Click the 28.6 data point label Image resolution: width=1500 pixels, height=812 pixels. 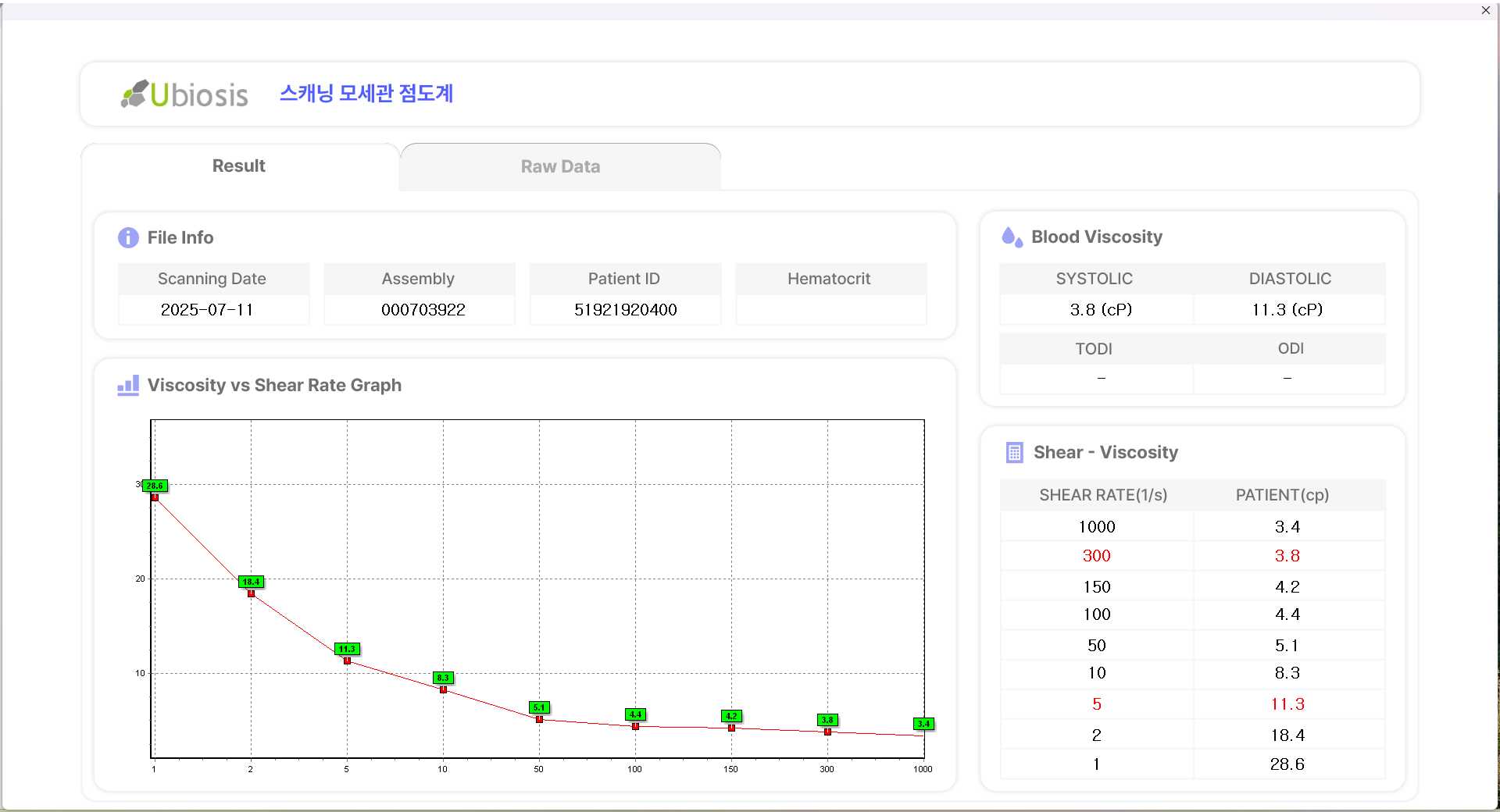(155, 486)
